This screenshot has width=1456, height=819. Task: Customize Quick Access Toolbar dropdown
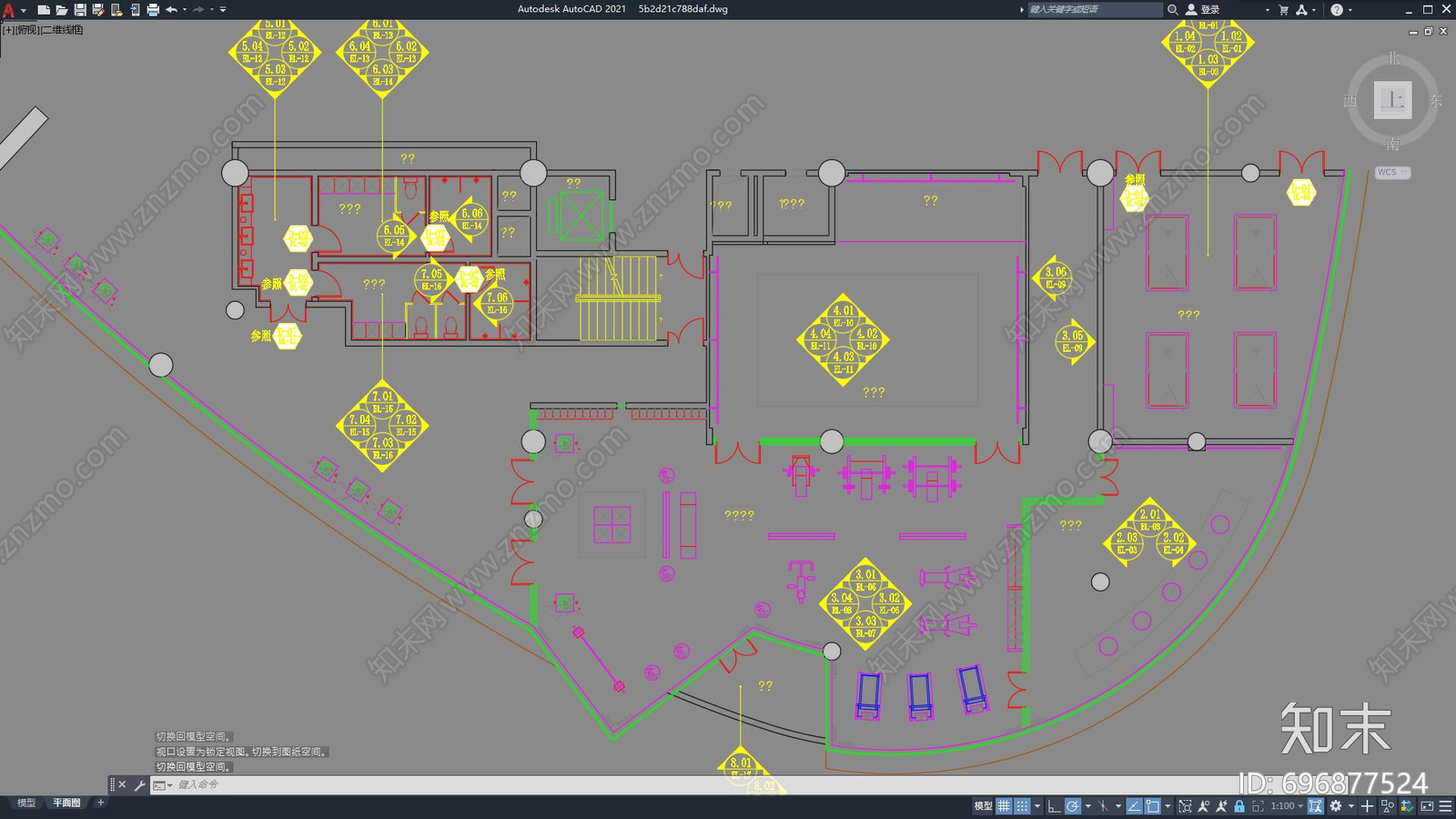223,10
